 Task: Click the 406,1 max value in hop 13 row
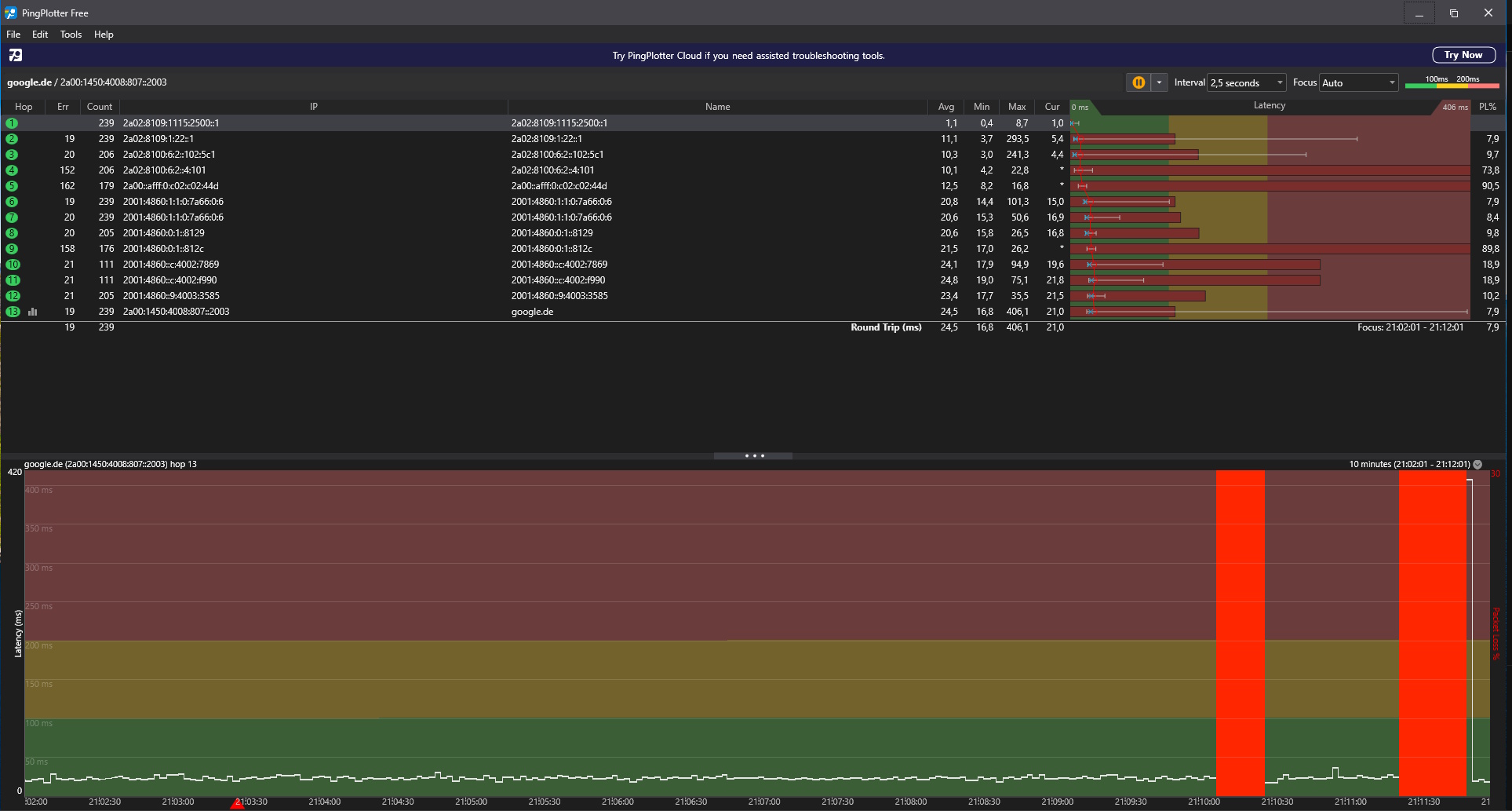1017,312
